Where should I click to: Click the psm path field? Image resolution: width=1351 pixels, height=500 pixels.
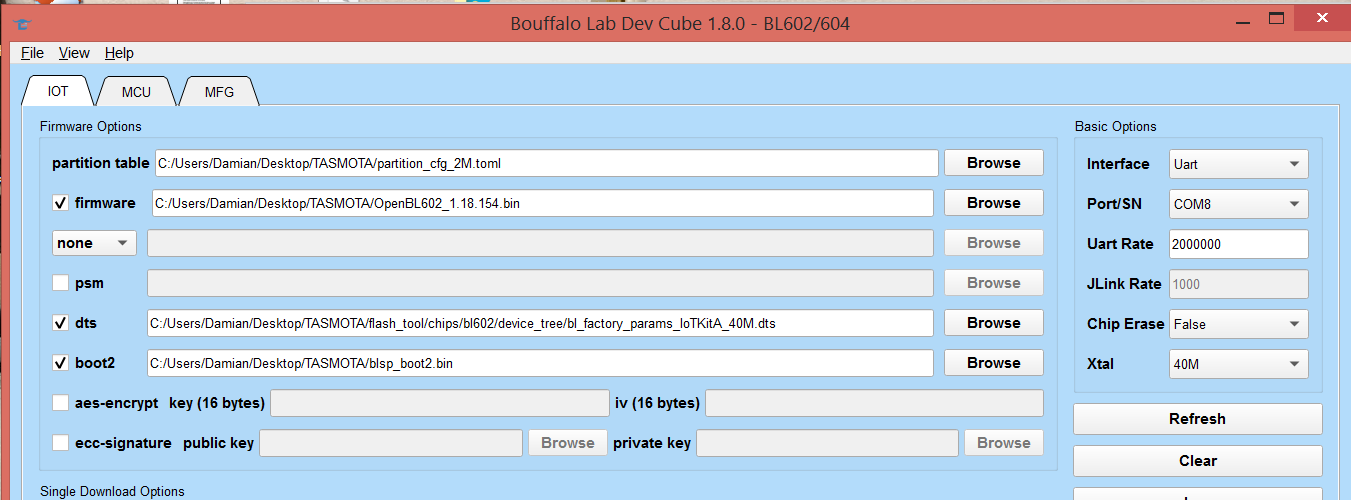(x=540, y=283)
